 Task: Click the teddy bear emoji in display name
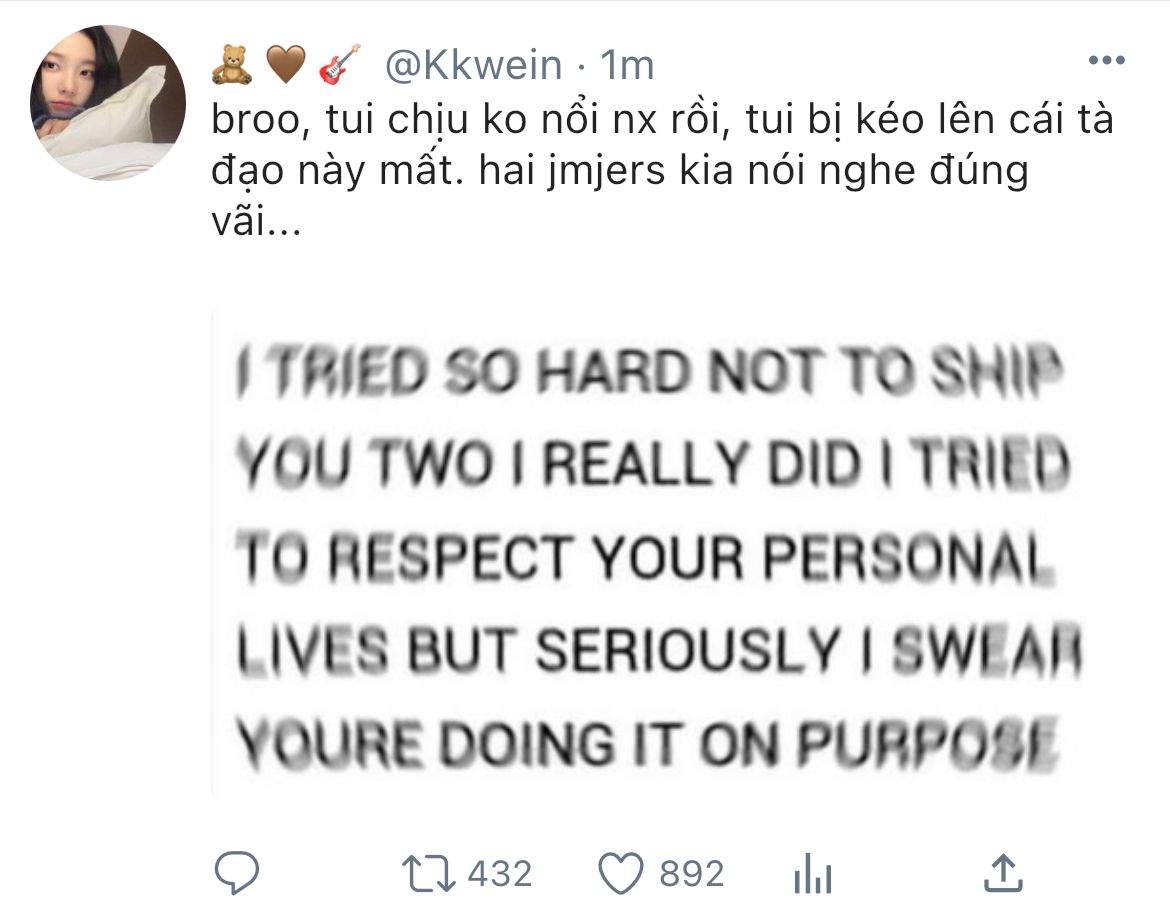(232, 64)
